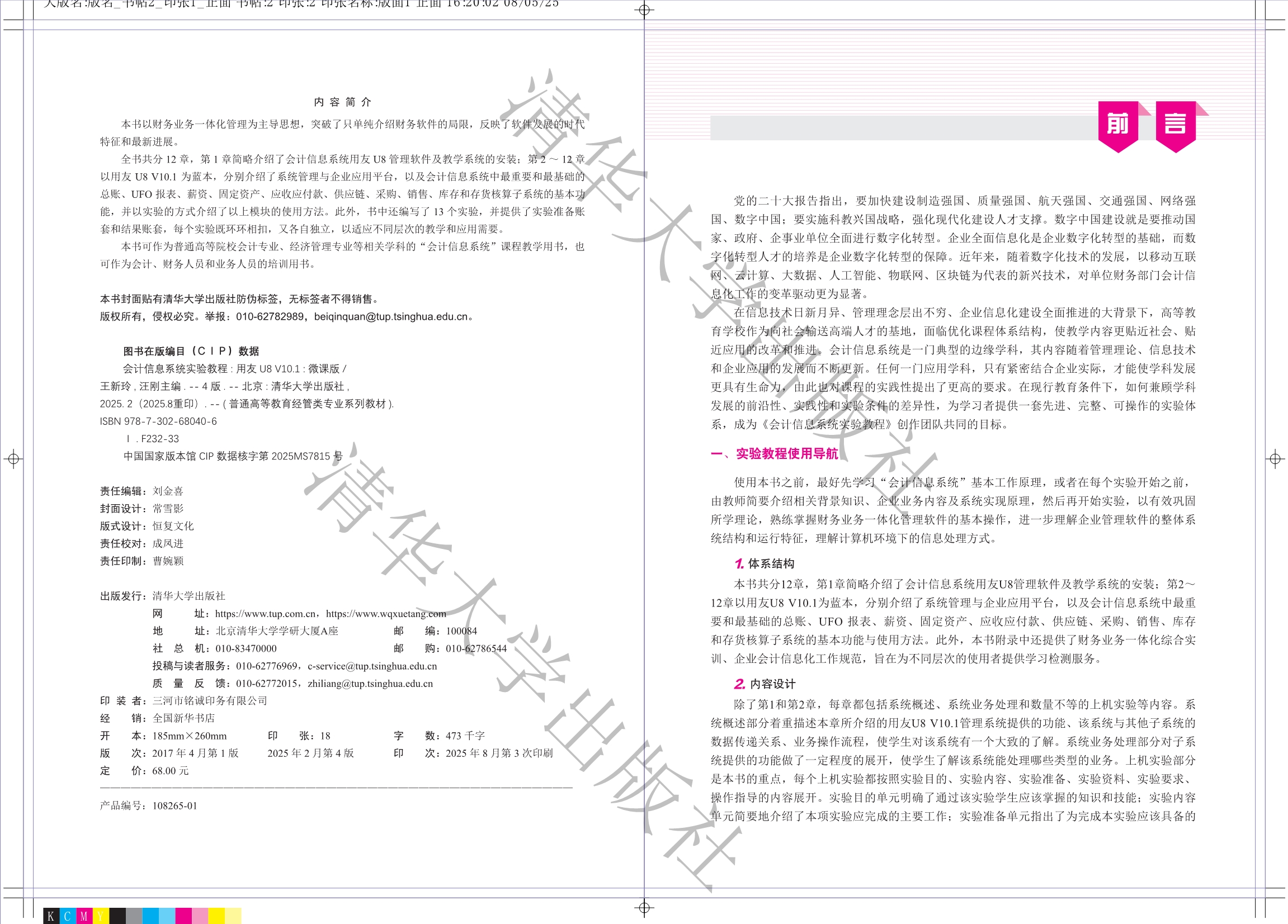
Task: Click the top center registration crosshair mark
Action: [644, 10]
